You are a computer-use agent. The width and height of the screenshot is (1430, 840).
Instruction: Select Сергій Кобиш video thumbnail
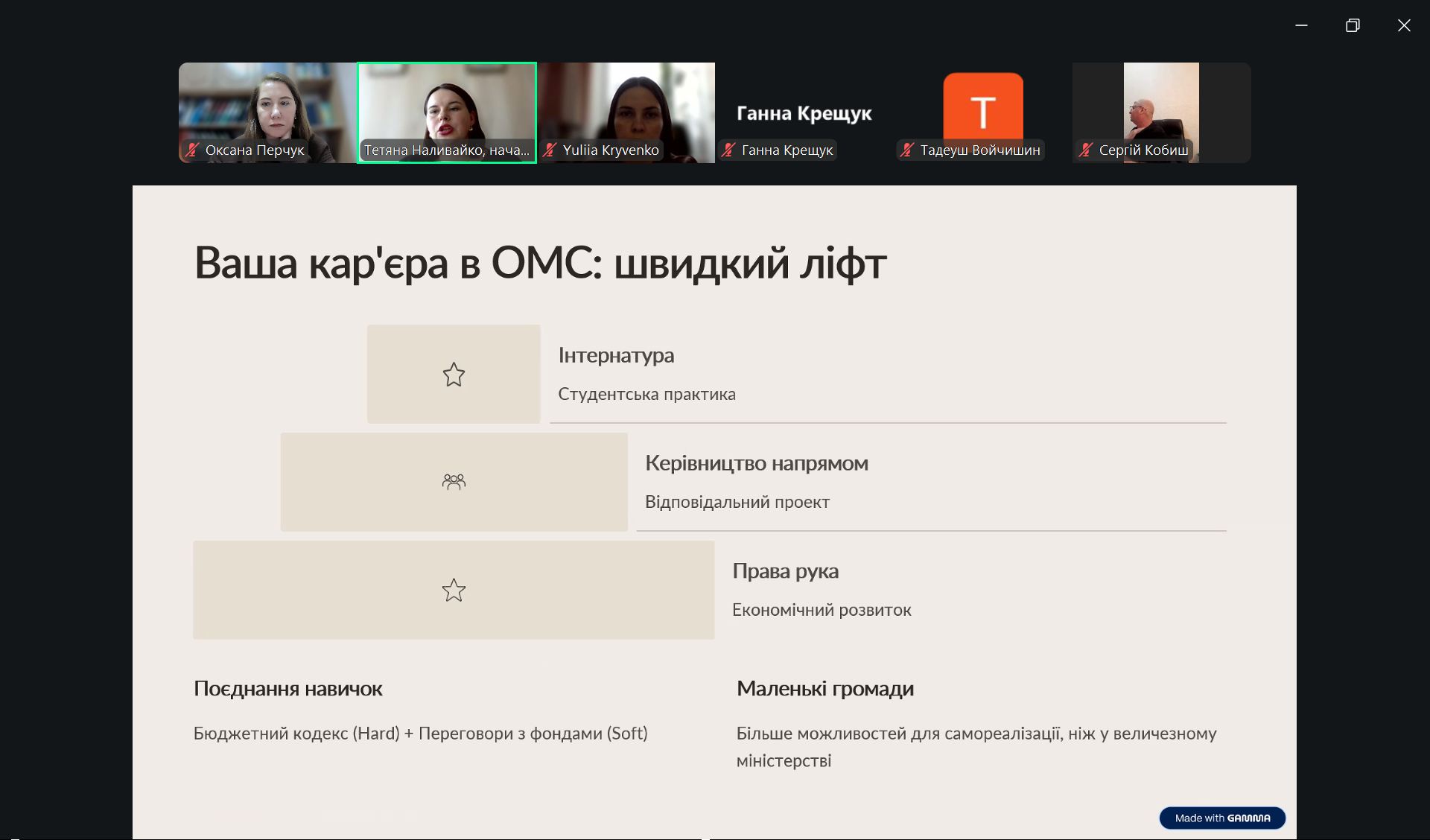[x=1160, y=104]
